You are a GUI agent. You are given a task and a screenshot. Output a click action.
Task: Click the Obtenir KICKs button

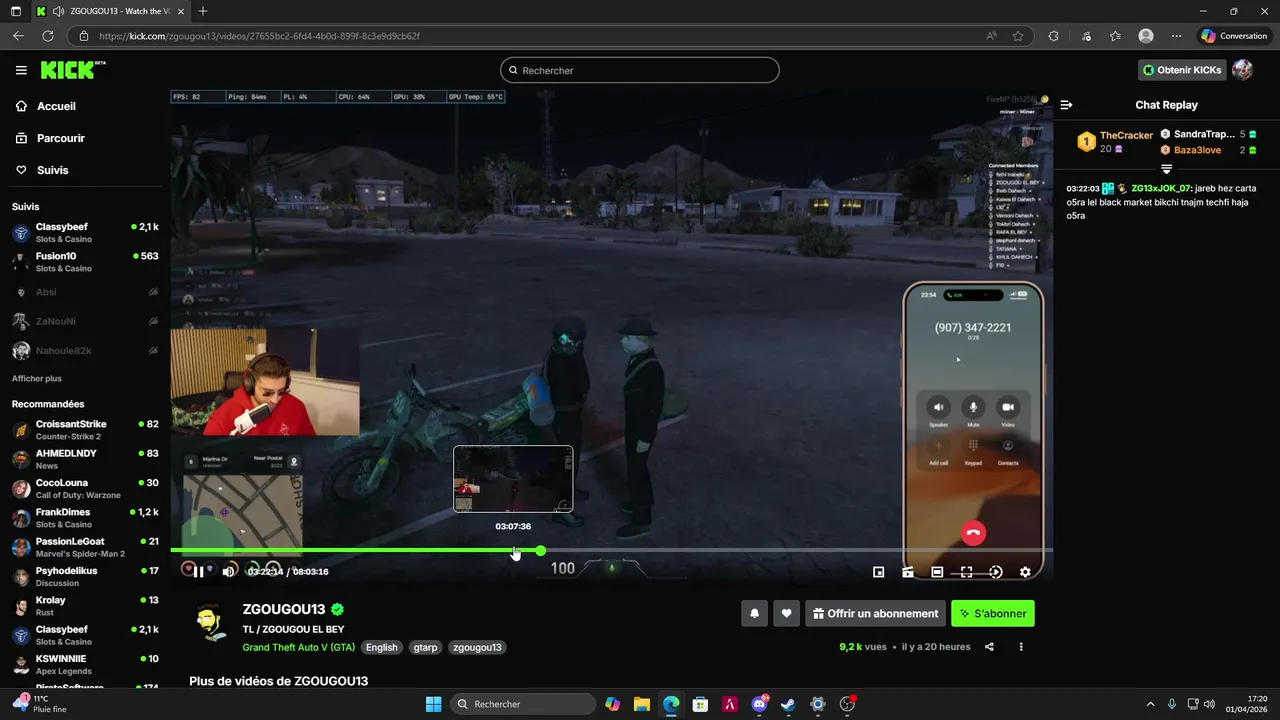tap(1182, 70)
